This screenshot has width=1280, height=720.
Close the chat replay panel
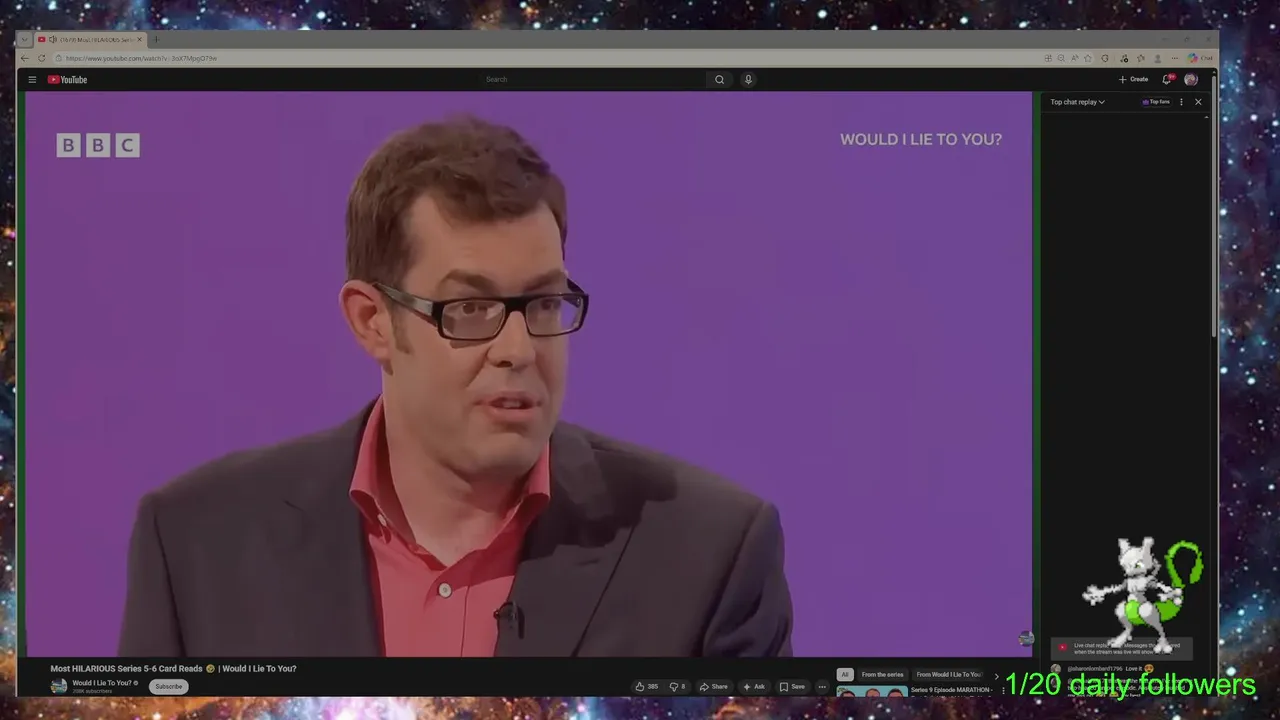(x=1198, y=102)
